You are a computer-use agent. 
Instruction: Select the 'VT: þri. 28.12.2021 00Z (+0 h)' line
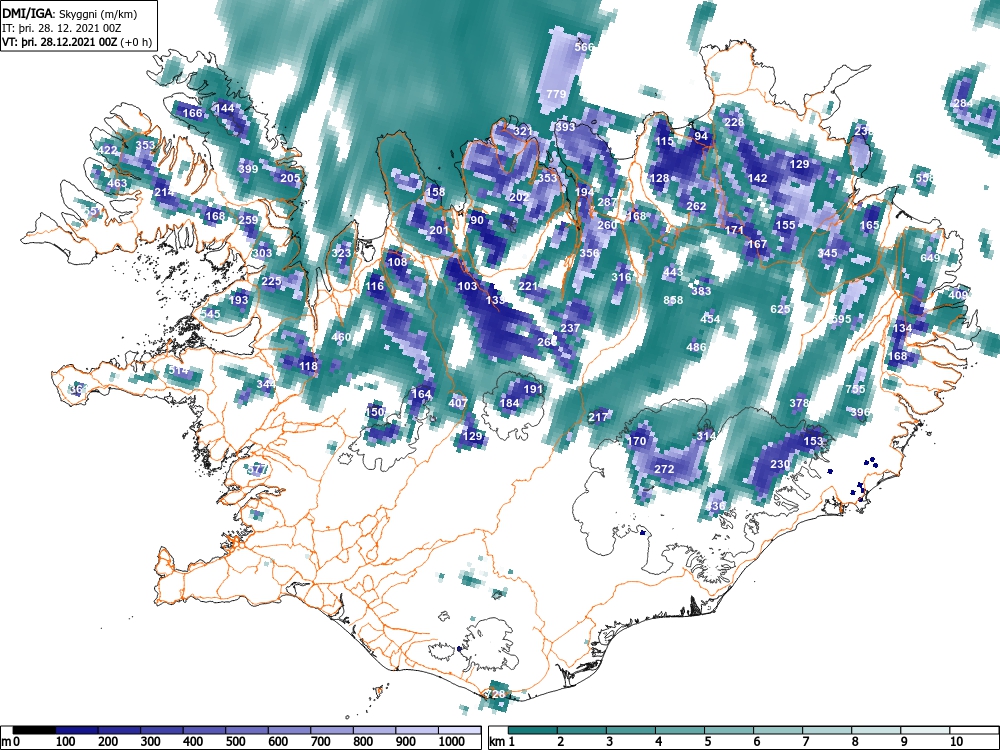77,43
